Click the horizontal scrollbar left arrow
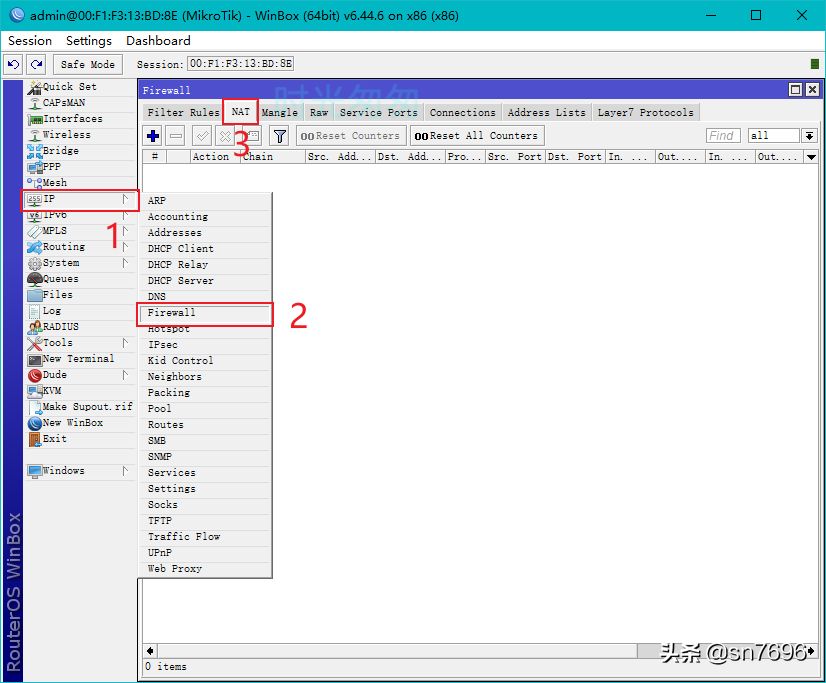826x683 pixels. pyautogui.click(x=150, y=651)
